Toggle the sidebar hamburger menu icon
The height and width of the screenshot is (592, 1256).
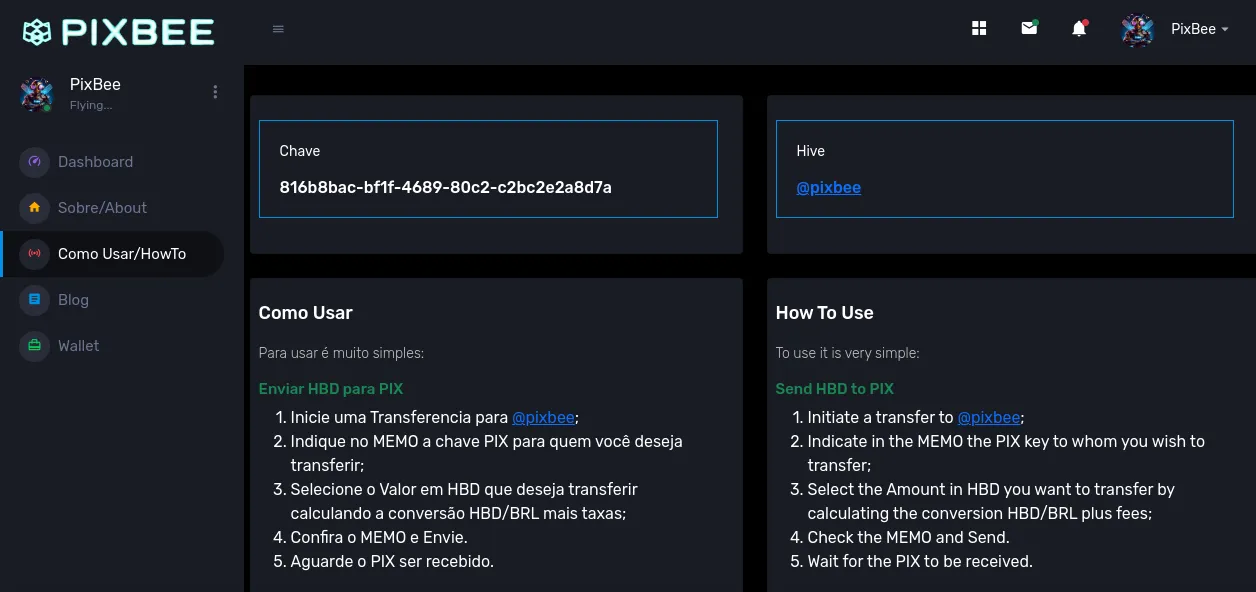tap(278, 29)
